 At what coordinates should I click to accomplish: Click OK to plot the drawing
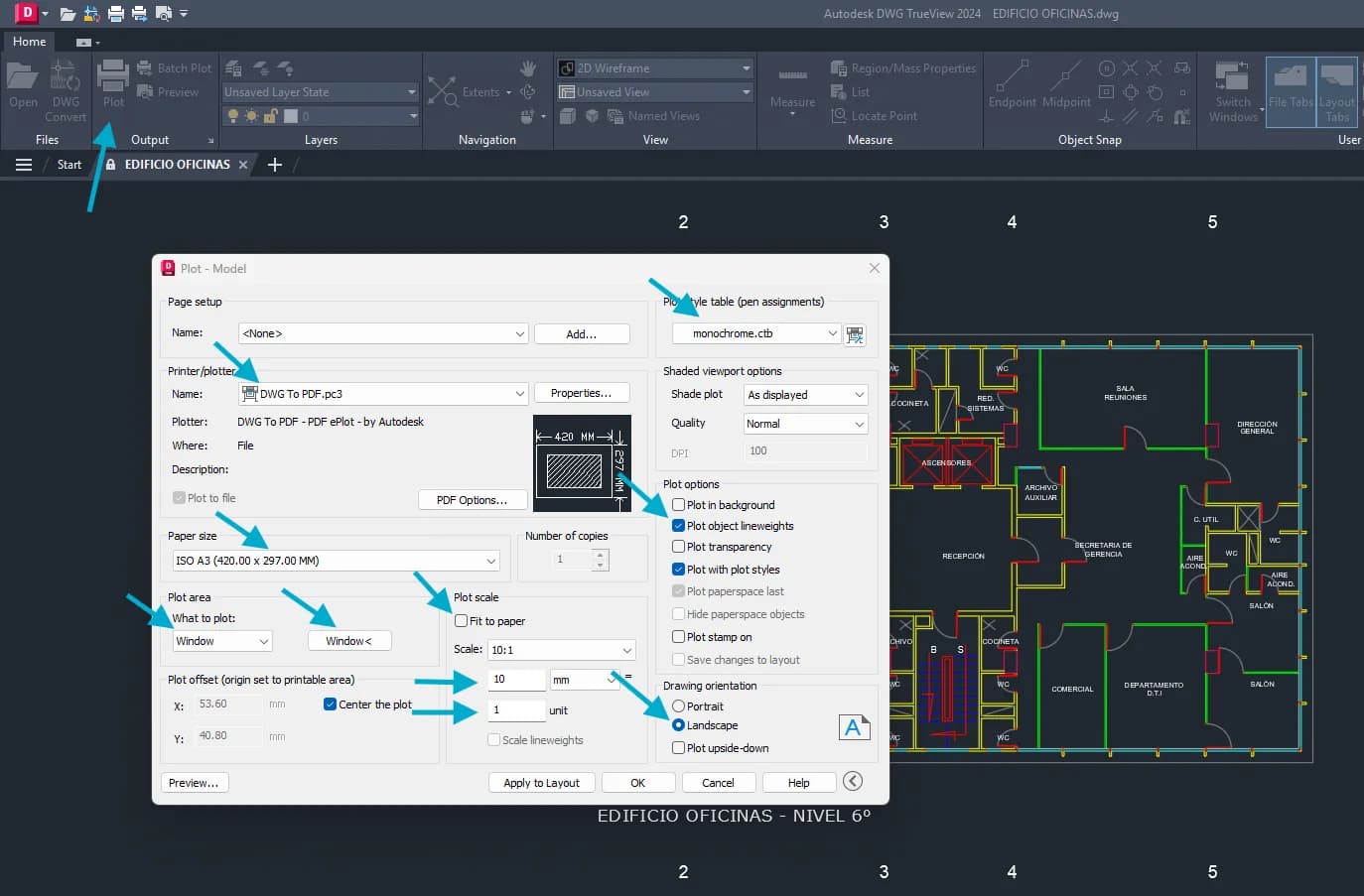[x=638, y=783]
